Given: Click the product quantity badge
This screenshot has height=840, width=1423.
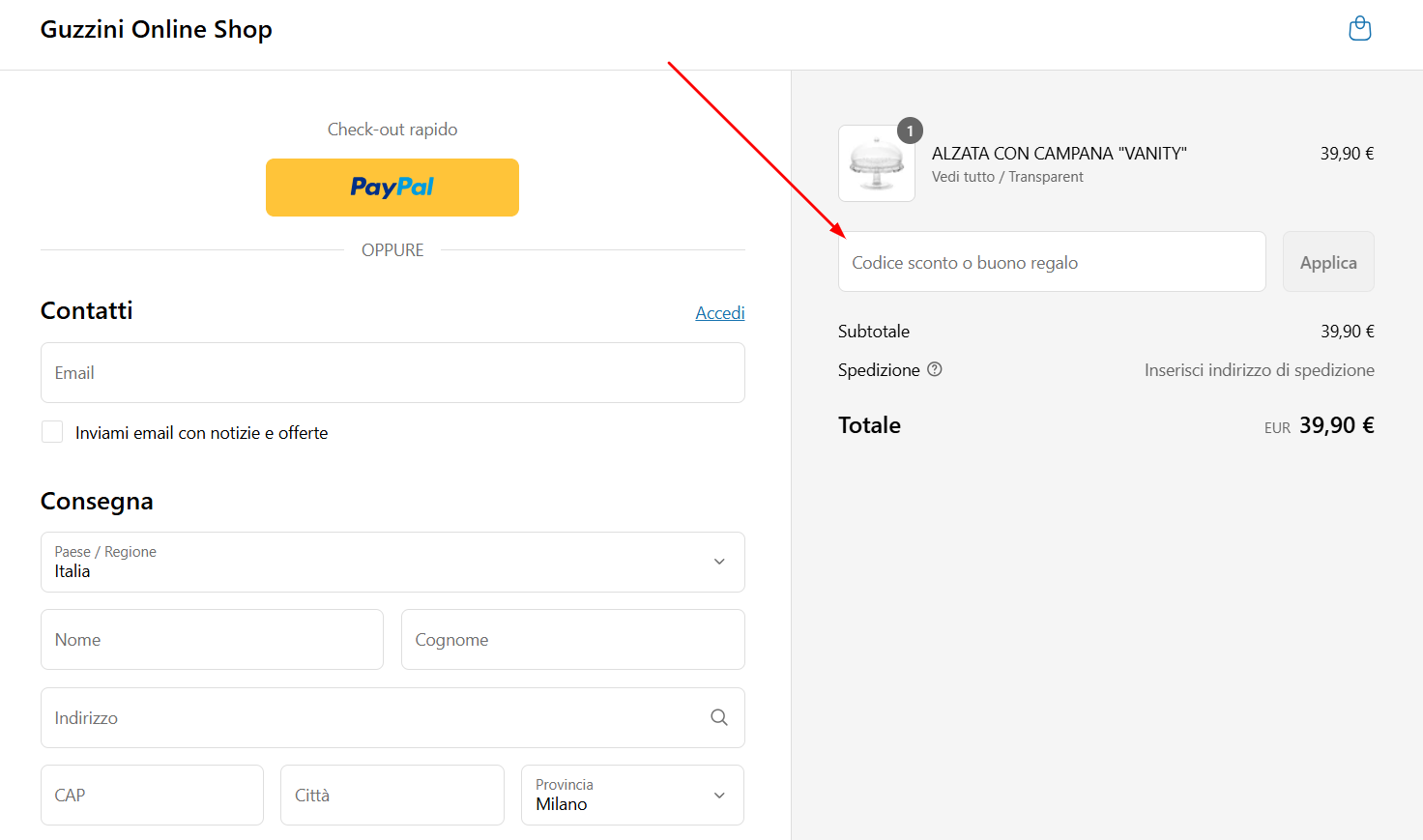Looking at the screenshot, I should point(910,130).
